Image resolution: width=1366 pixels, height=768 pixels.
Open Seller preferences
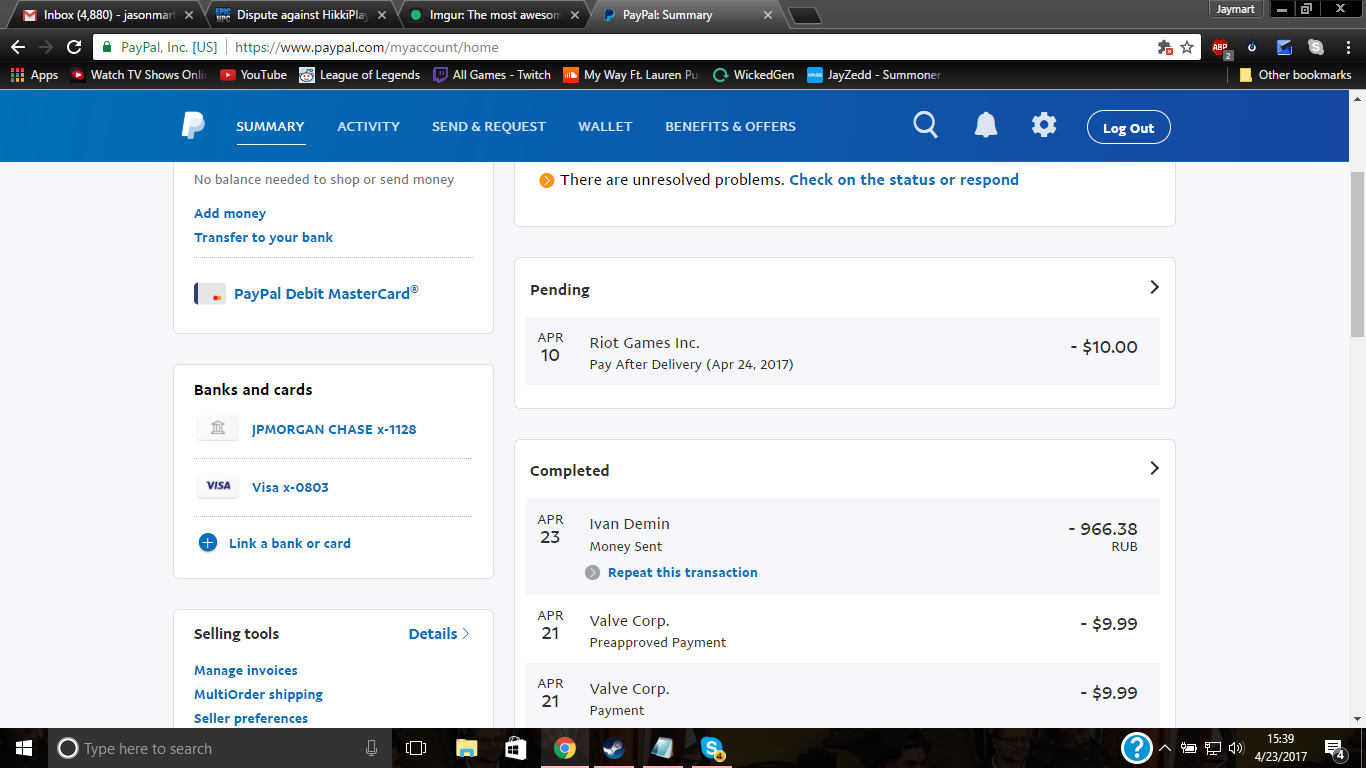(251, 718)
